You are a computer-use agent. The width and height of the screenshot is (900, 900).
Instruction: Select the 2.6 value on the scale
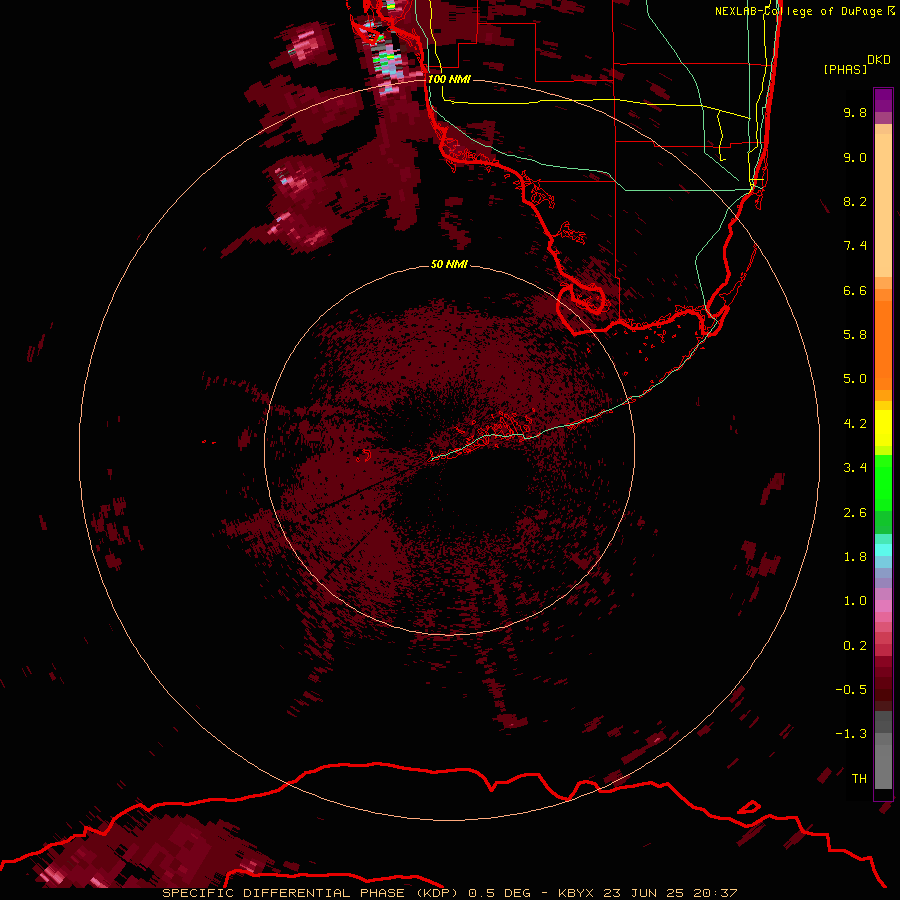855,513
